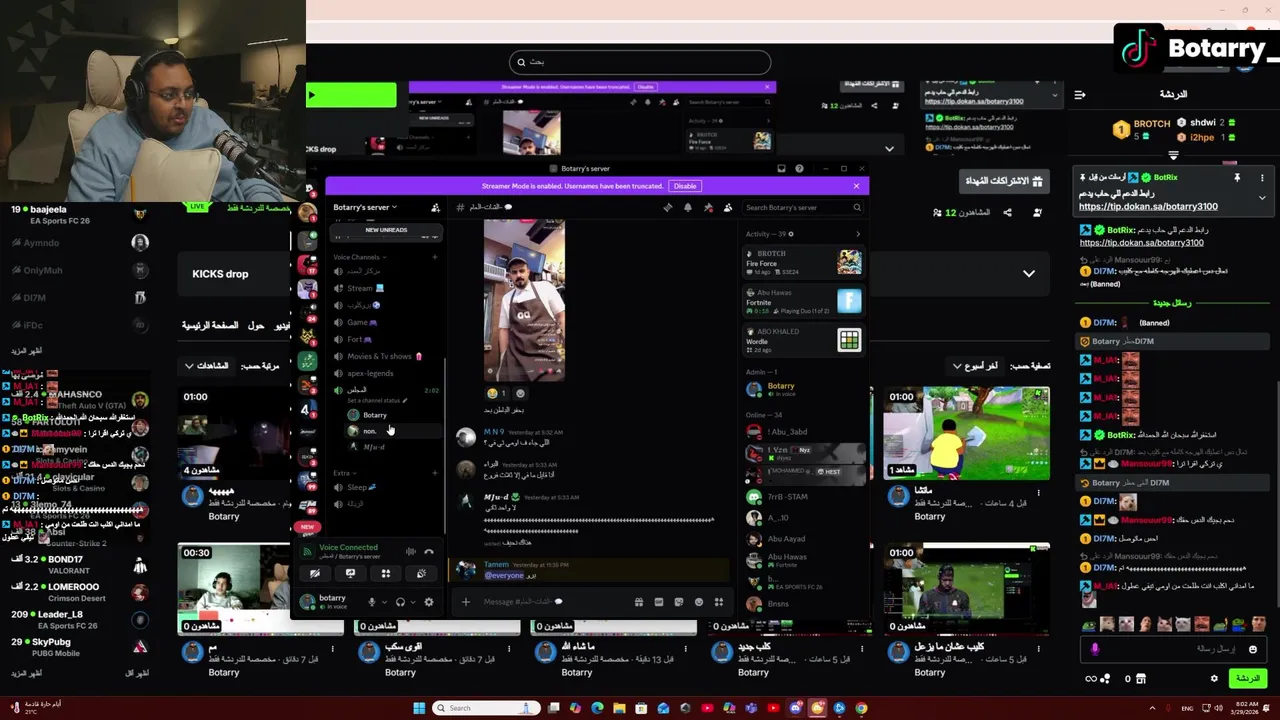Open options menu of pinned chat message
The width and height of the screenshot is (1280, 720).
pyautogui.click(x=1262, y=178)
